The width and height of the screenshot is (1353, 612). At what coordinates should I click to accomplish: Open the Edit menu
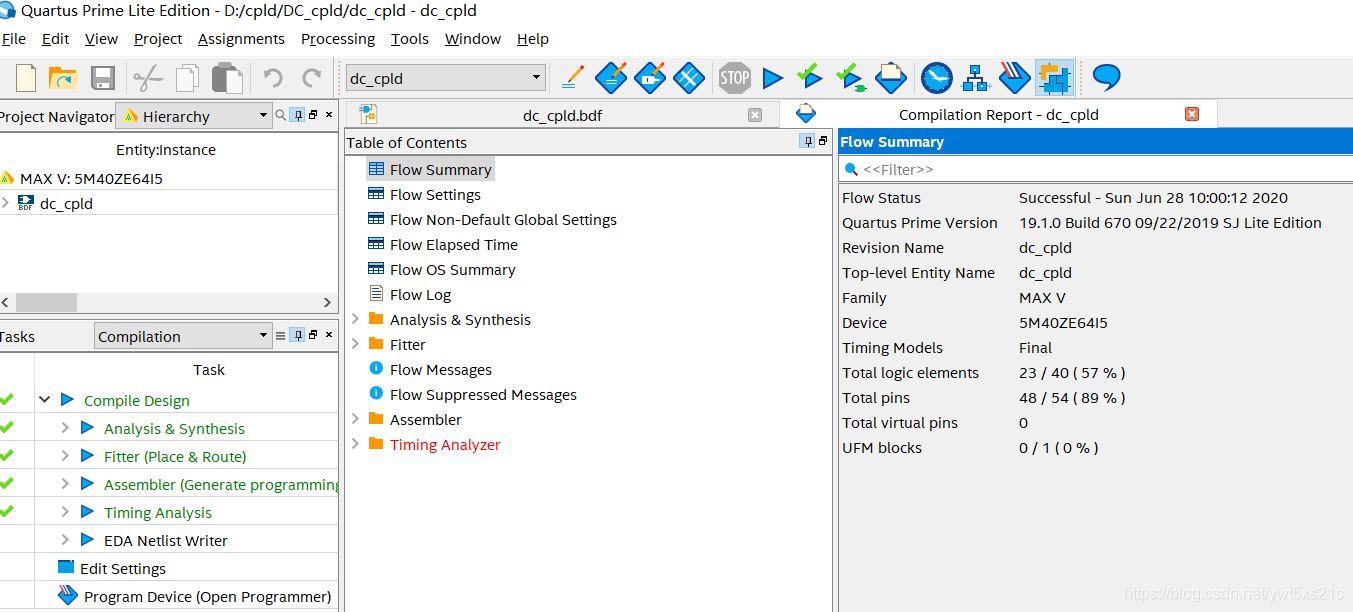[55, 38]
